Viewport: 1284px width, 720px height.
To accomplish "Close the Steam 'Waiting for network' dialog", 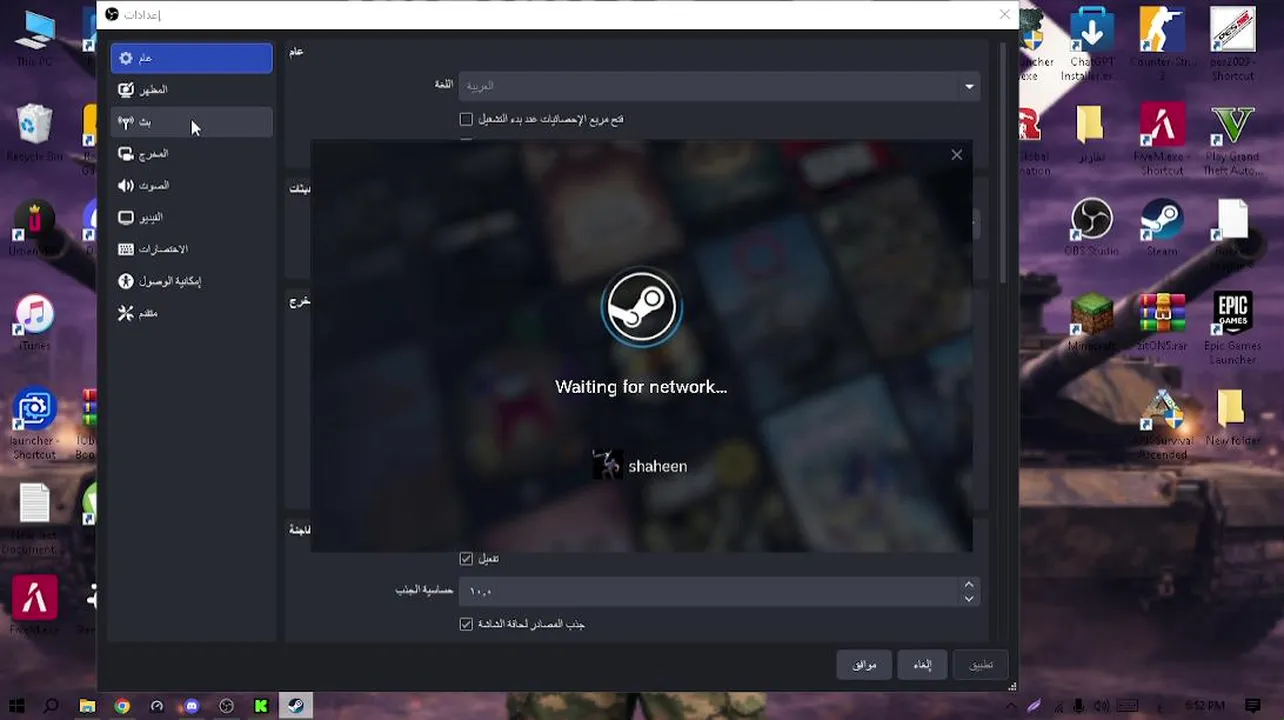I will pyautogui.click(x=957, y=155).
